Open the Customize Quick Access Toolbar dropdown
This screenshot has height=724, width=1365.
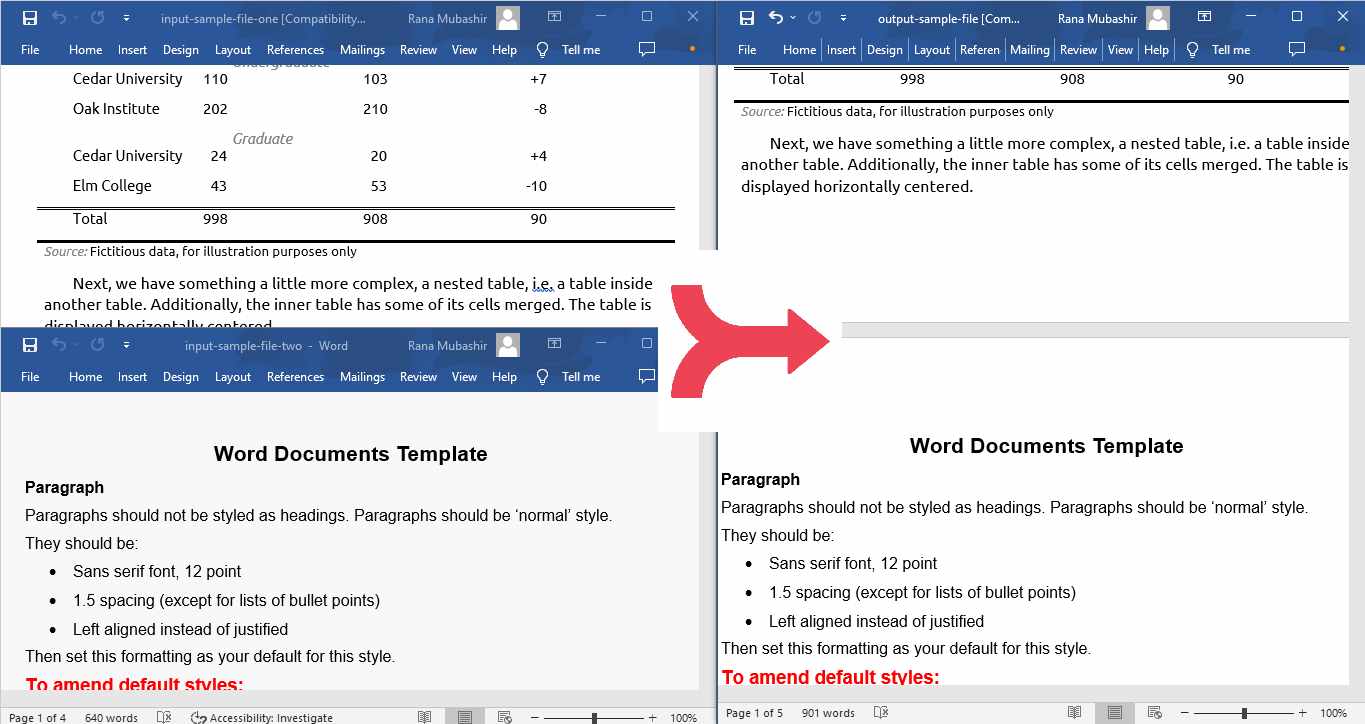[126, 17]
